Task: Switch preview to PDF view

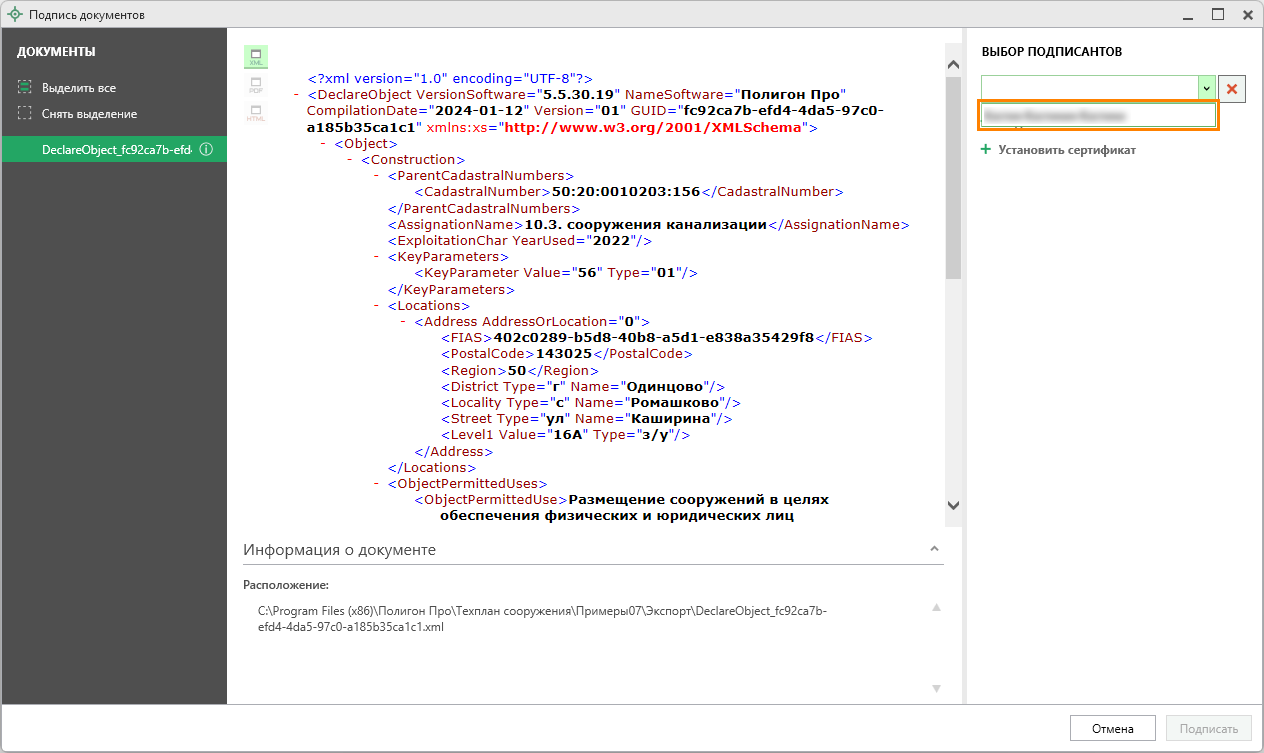Action: click(x=256, y=85)
